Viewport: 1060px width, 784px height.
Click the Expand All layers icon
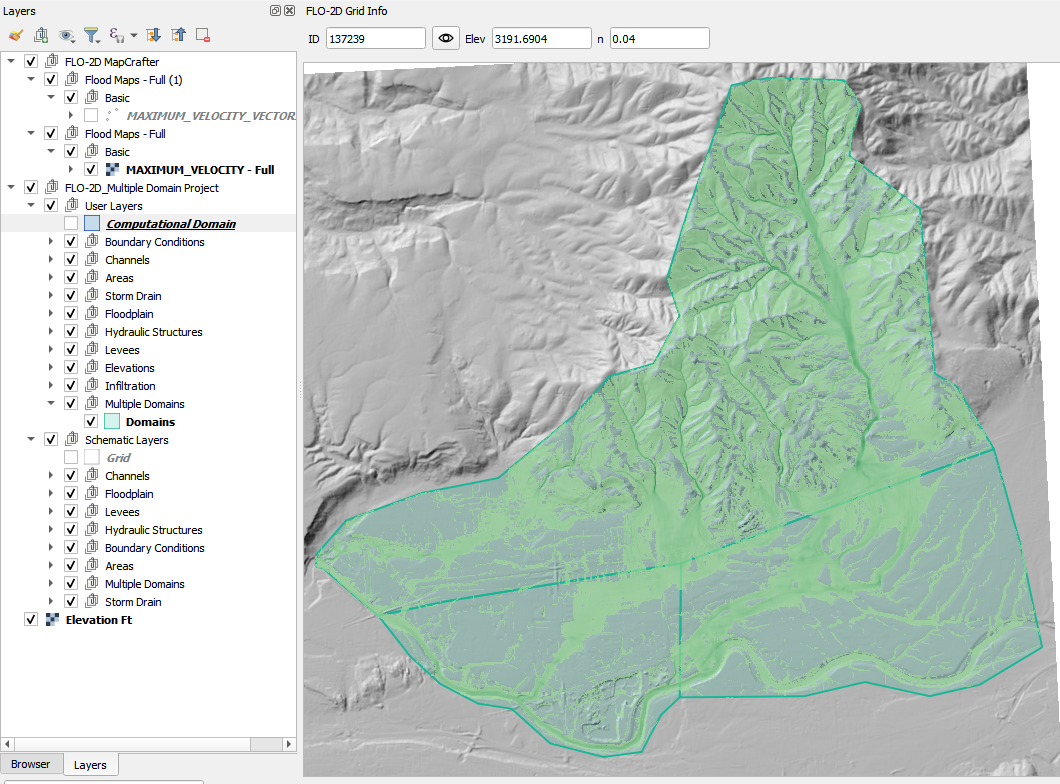point(153,35)
